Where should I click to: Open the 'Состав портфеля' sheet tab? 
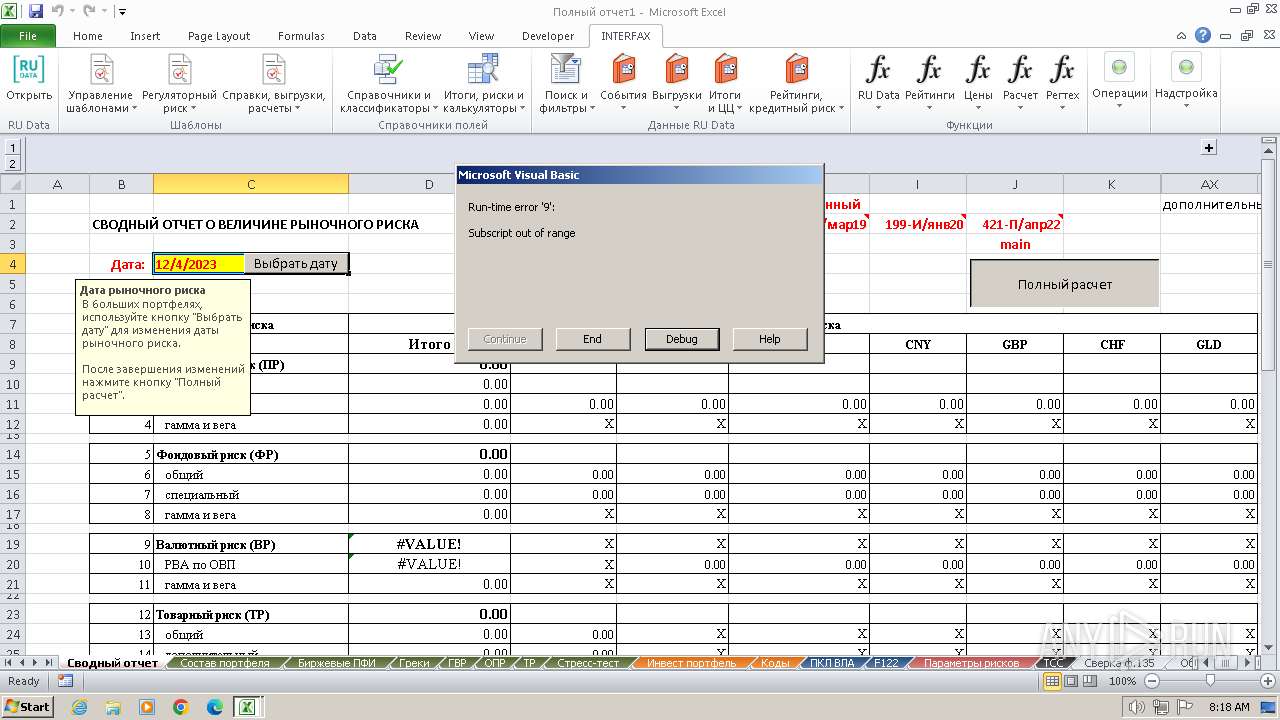point(224,663)
